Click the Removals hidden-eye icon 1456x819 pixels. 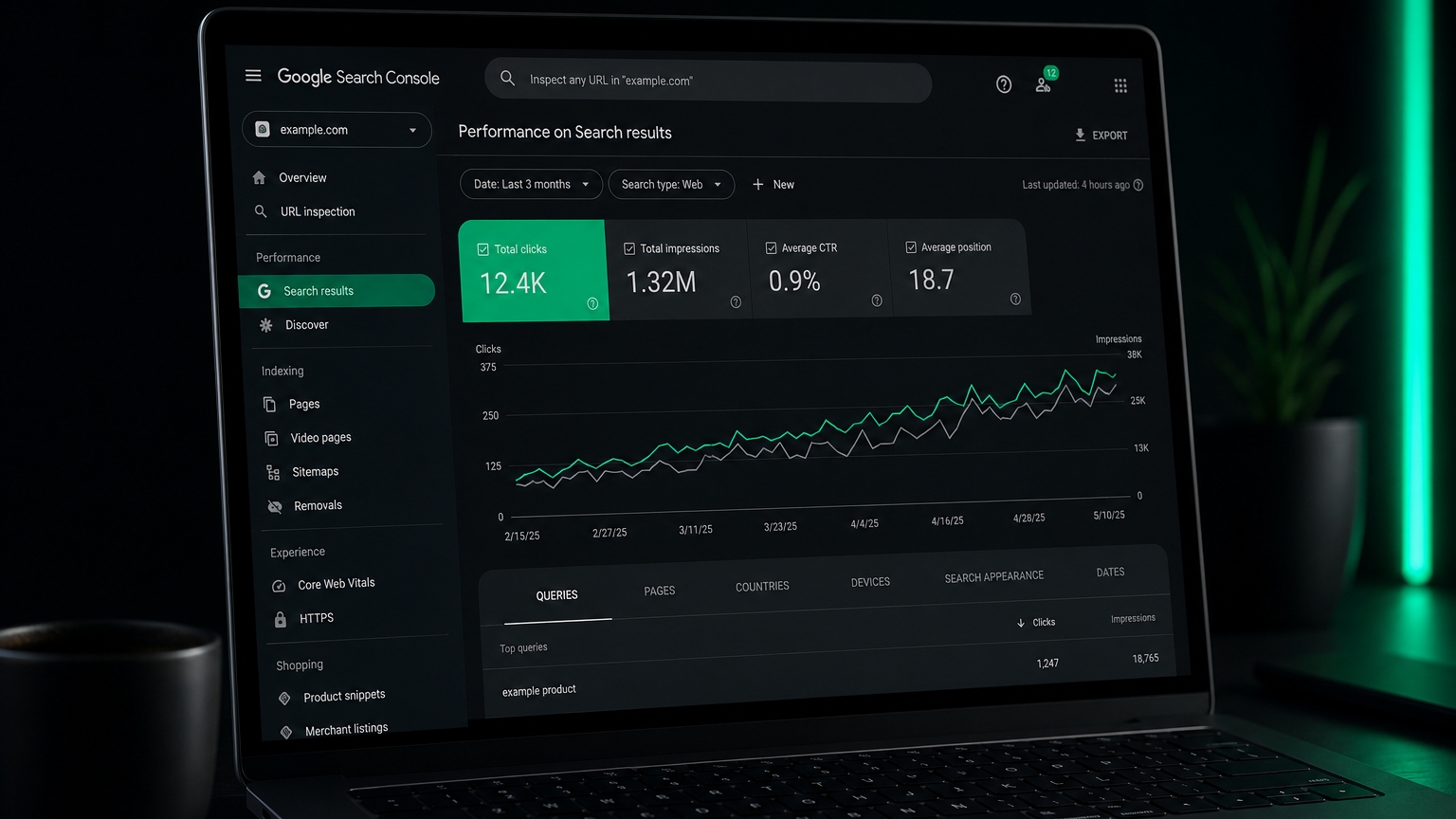(275, 506)
